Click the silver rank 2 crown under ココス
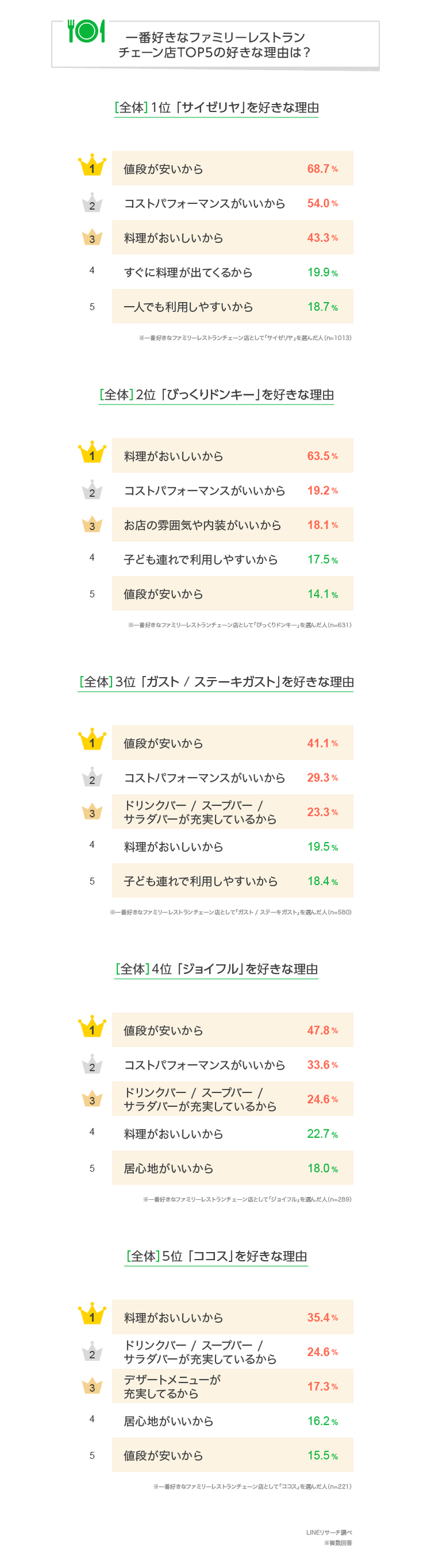The width and height of the screenshot is (431, 1568). click(x=92, y=1352)
